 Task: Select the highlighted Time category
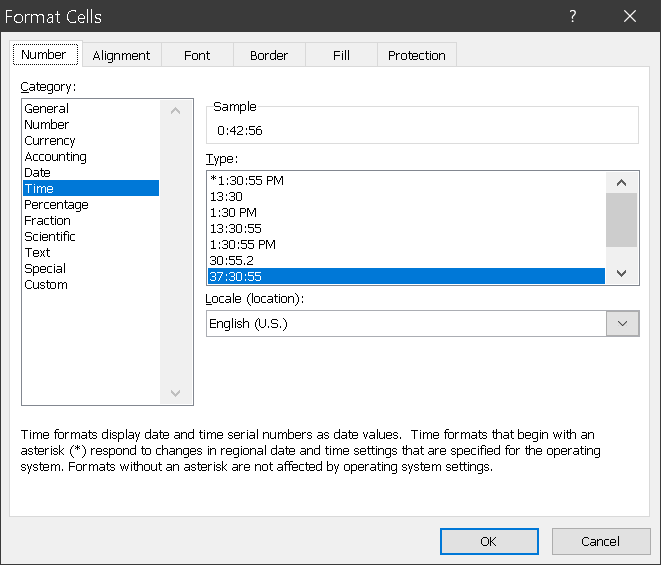(91, 188)
